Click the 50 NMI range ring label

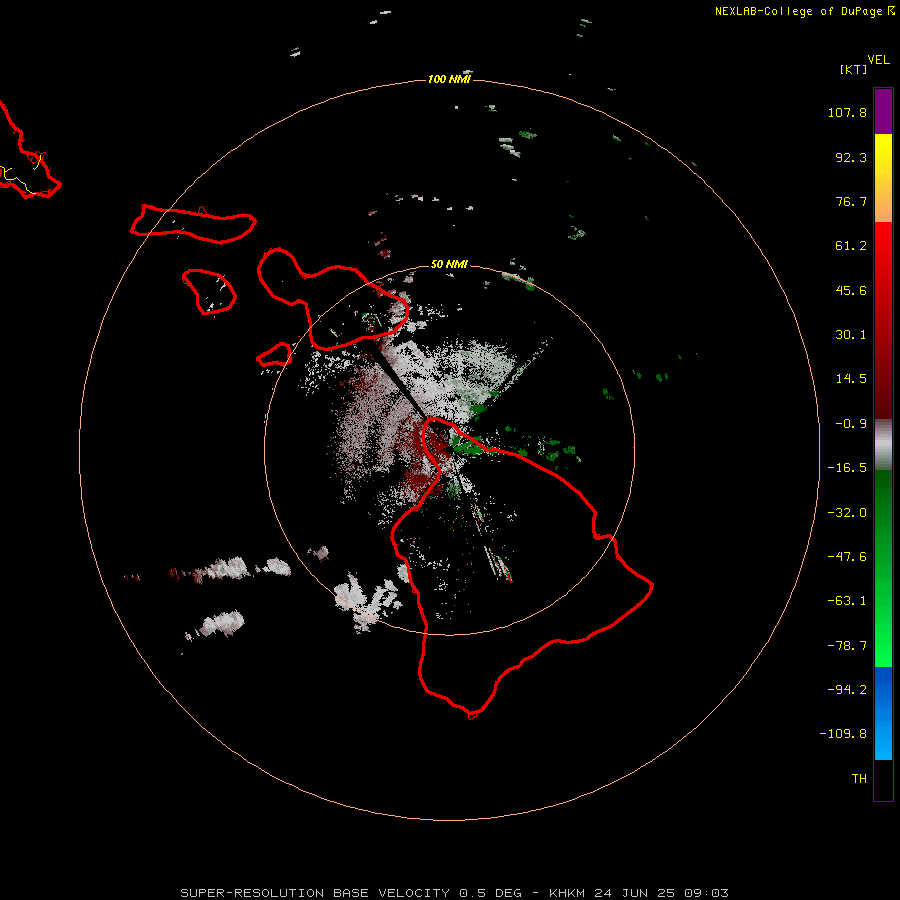tap(449, 264)
